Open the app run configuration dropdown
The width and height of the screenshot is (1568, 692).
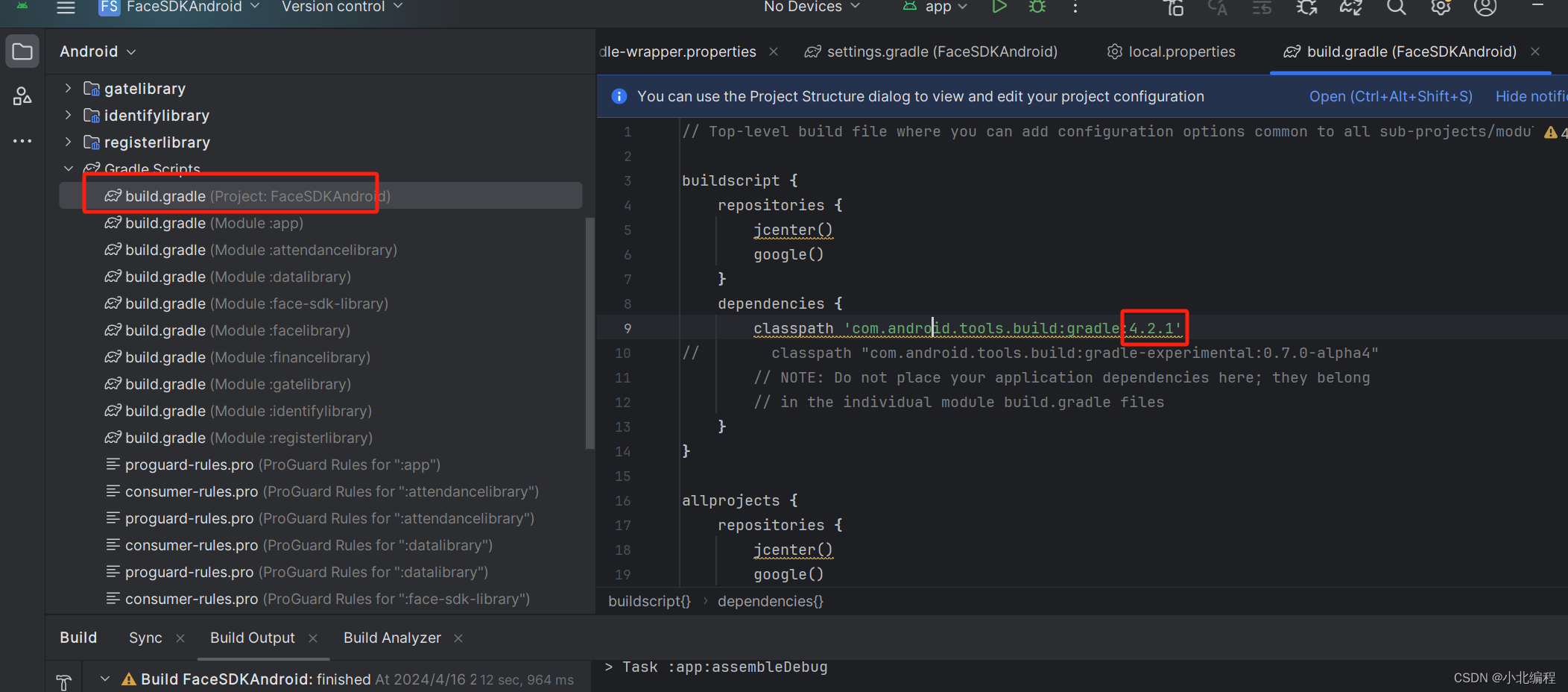[935, 7]
